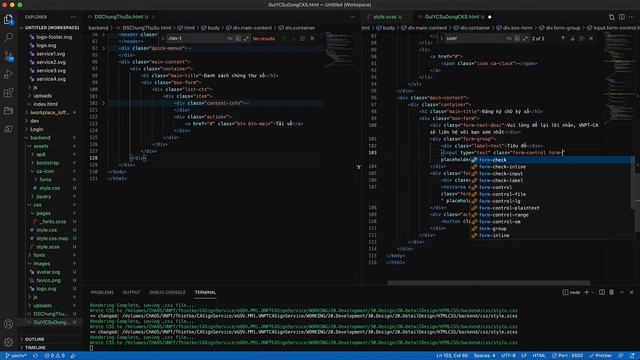Open the Source Control view

click(9, 56)
